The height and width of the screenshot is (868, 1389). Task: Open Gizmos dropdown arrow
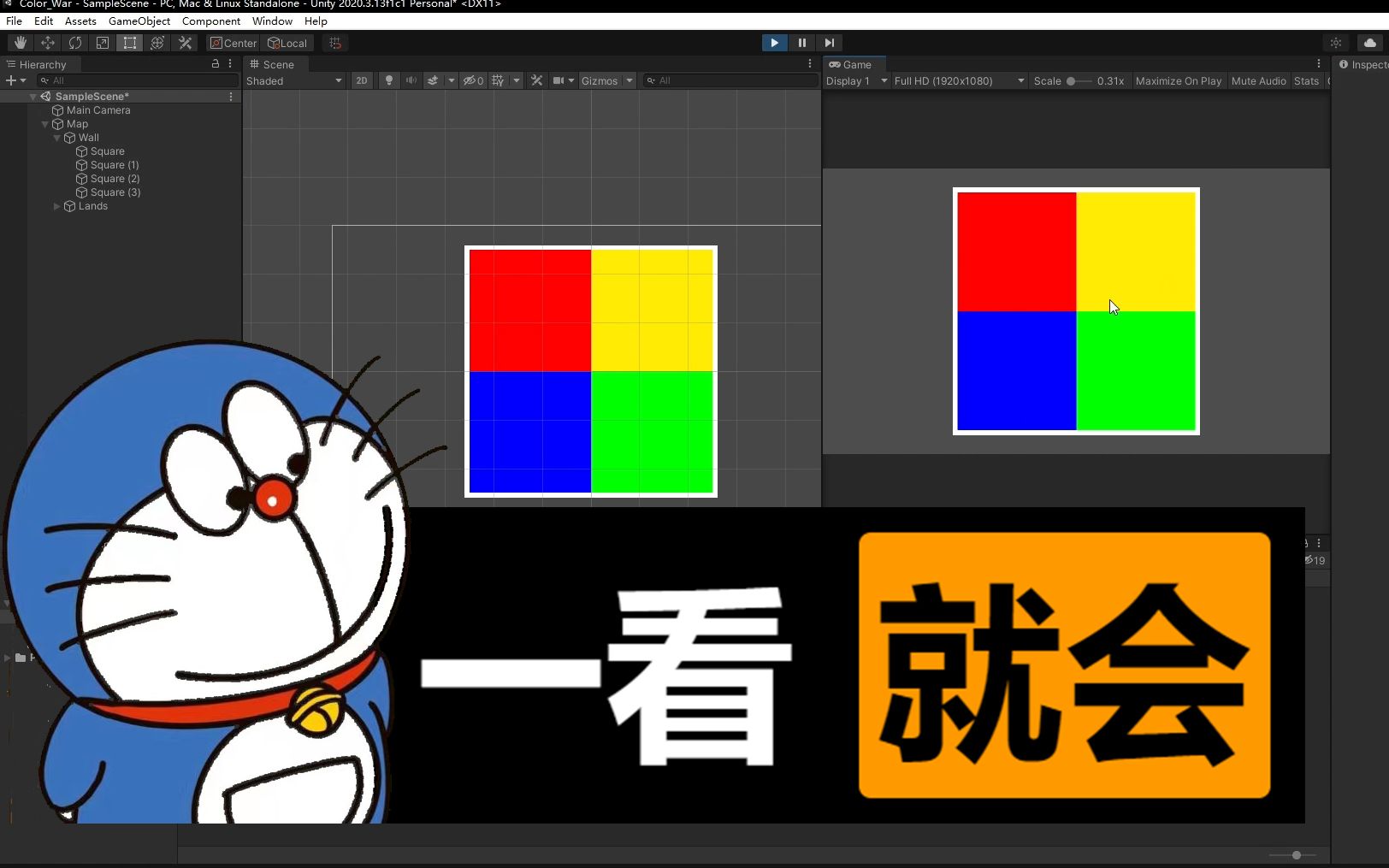click(x=629, y=80)
